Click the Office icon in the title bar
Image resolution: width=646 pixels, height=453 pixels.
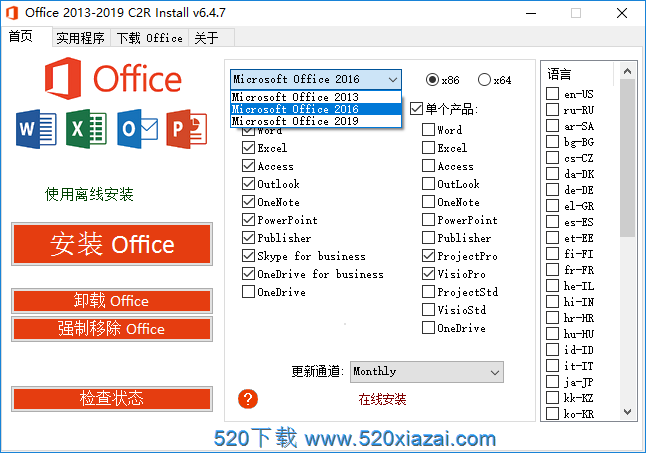tap(12, 13)
